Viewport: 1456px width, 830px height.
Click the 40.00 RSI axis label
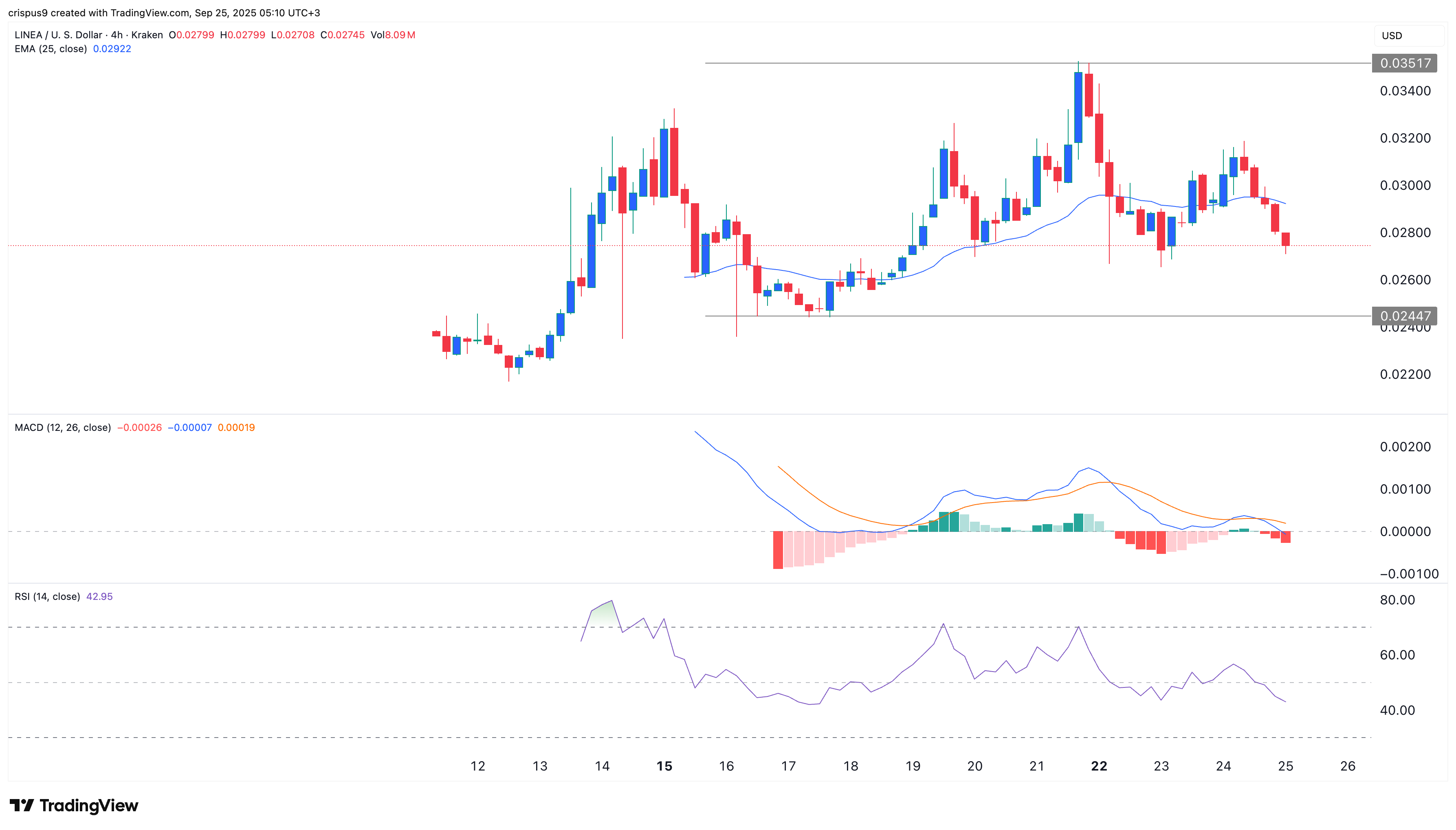[1397, 710]
